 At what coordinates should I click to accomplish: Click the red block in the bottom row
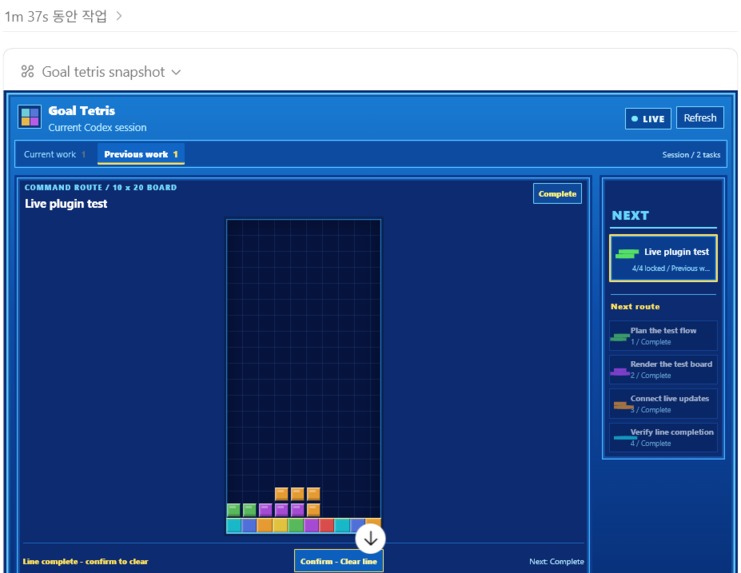[x=327, y=525]
